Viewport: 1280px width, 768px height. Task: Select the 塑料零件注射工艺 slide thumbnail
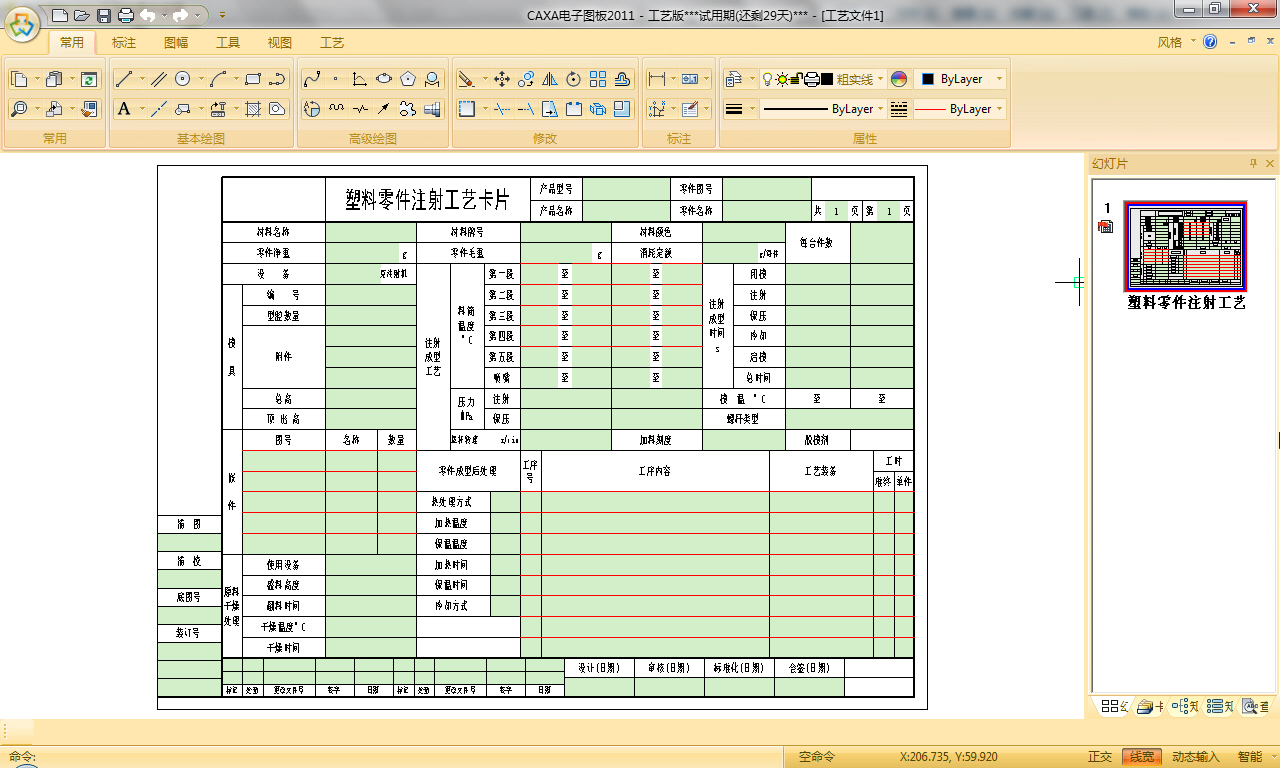[1186, 245]
